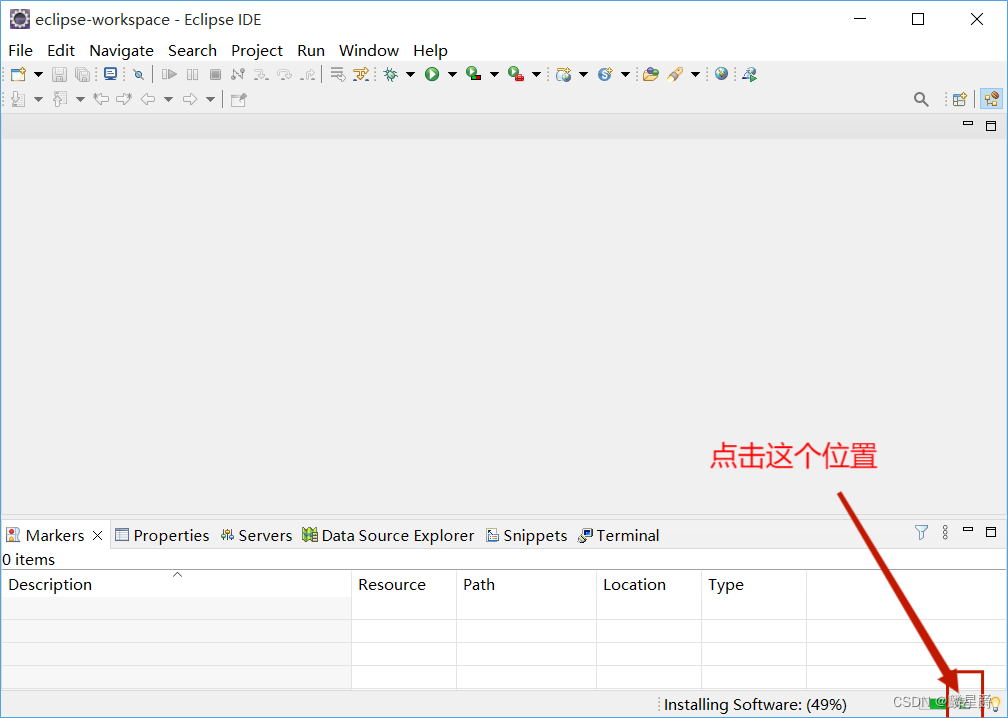Switch to the Servers tab
This screenshot has width=1008, height=718.
click(256, 535)
